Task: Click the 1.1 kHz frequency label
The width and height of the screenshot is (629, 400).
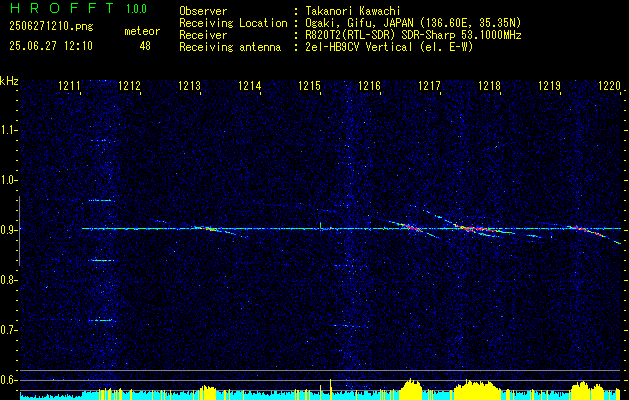Action: (8, 130)
